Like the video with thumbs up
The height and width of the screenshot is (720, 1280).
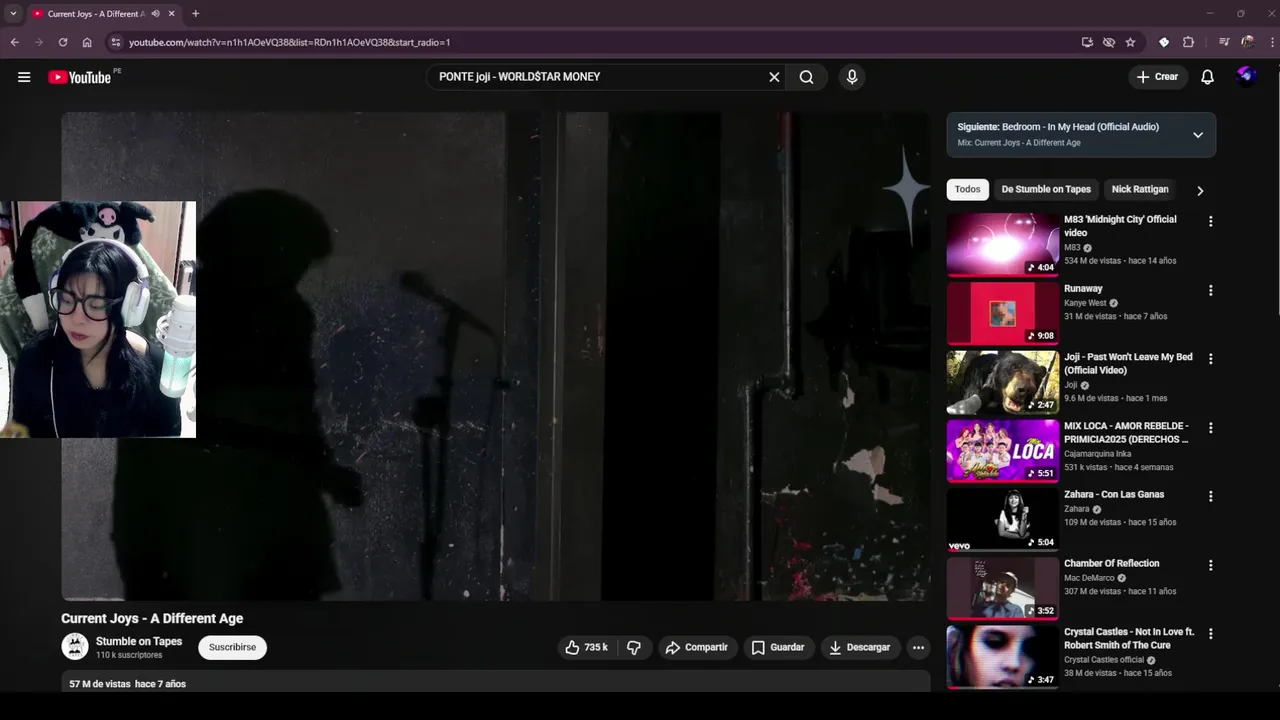[587, 648]
